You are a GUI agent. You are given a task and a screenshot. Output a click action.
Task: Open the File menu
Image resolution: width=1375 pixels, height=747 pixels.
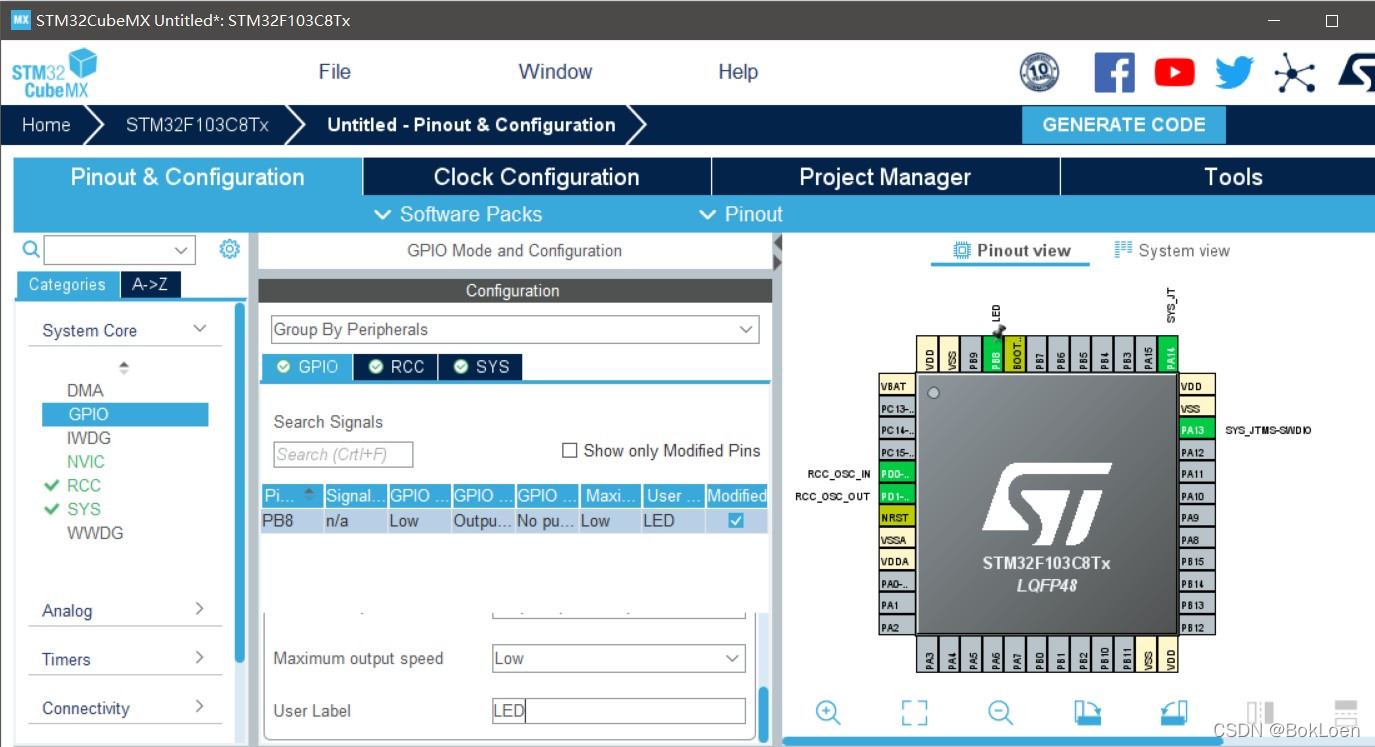click(335, 72)
